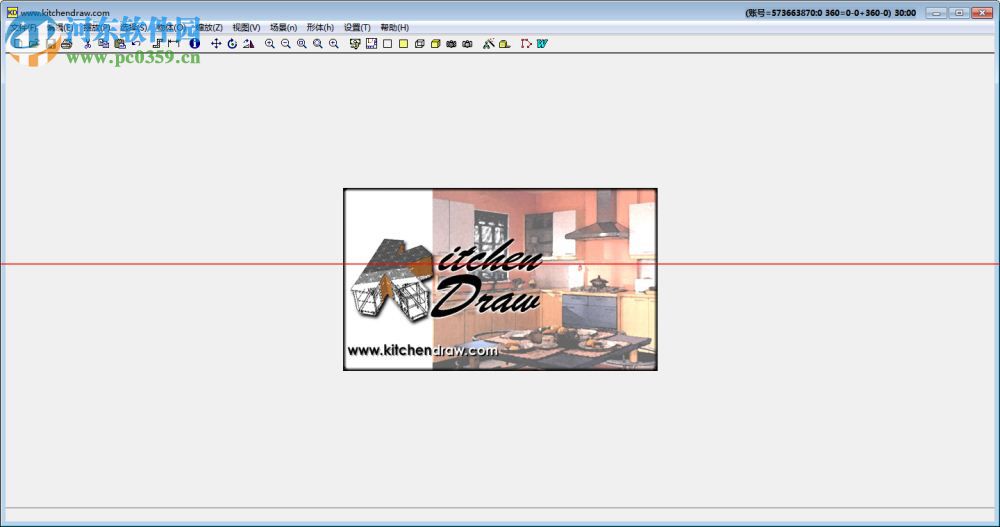Select the dimension measure tool icon
1000x527 pixels.
pos(173,43)
